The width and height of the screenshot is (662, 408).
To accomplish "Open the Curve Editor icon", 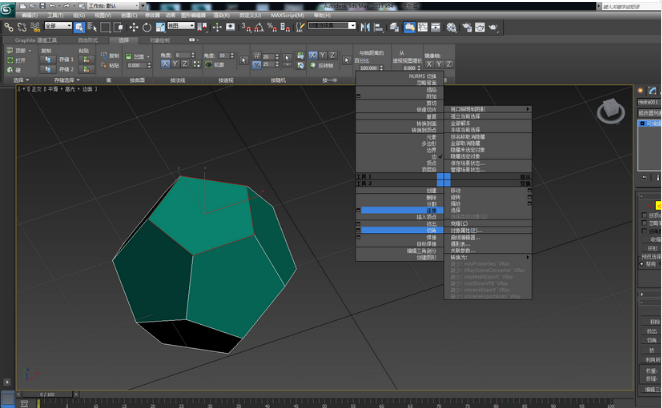I will click(x=423, y=27).
